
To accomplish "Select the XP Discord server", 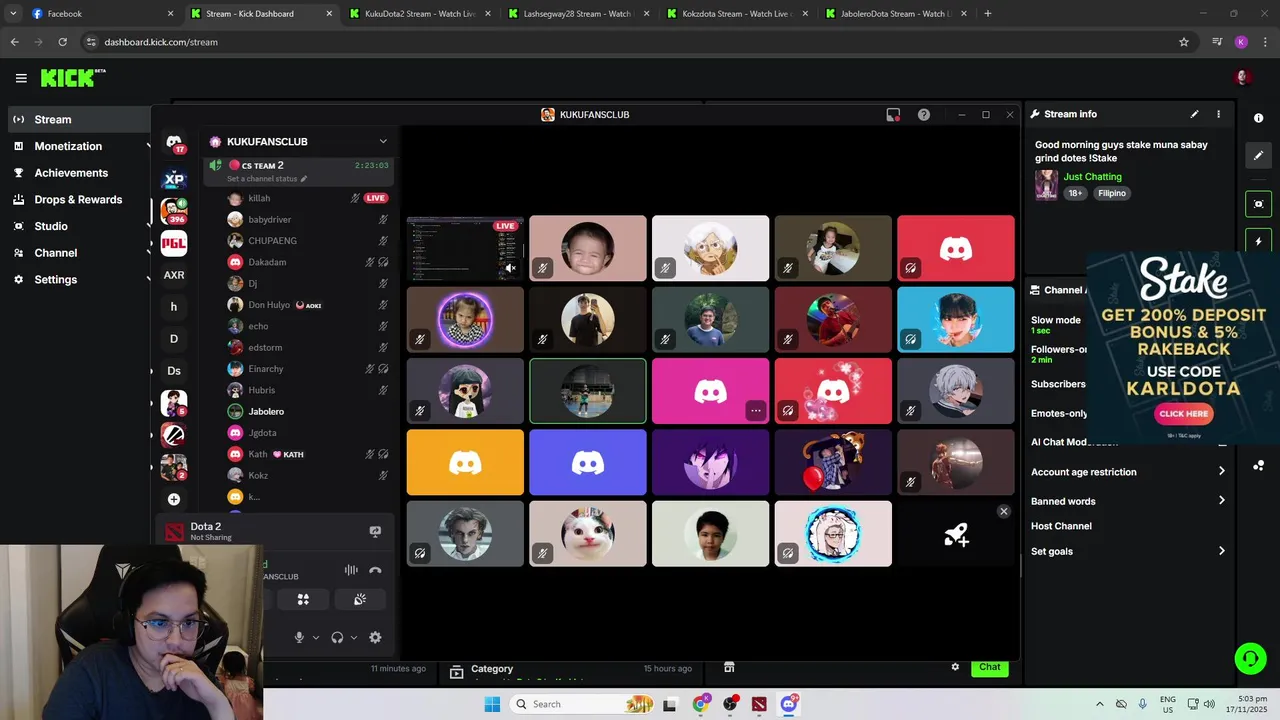I will coord(174,179).
